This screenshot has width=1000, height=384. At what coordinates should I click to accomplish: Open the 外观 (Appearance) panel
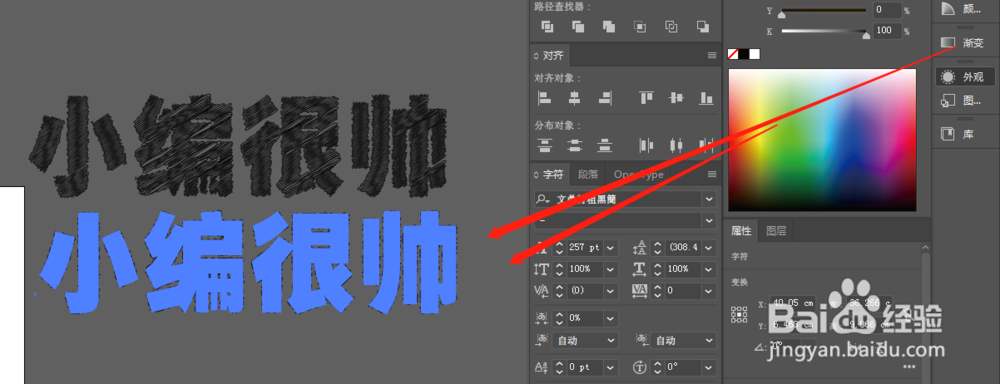(965, 77)
